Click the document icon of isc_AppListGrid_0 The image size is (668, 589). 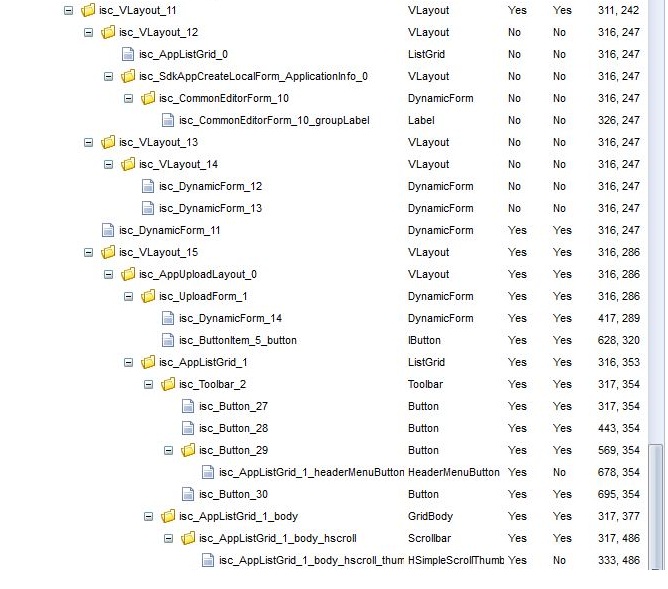(128, 54)
